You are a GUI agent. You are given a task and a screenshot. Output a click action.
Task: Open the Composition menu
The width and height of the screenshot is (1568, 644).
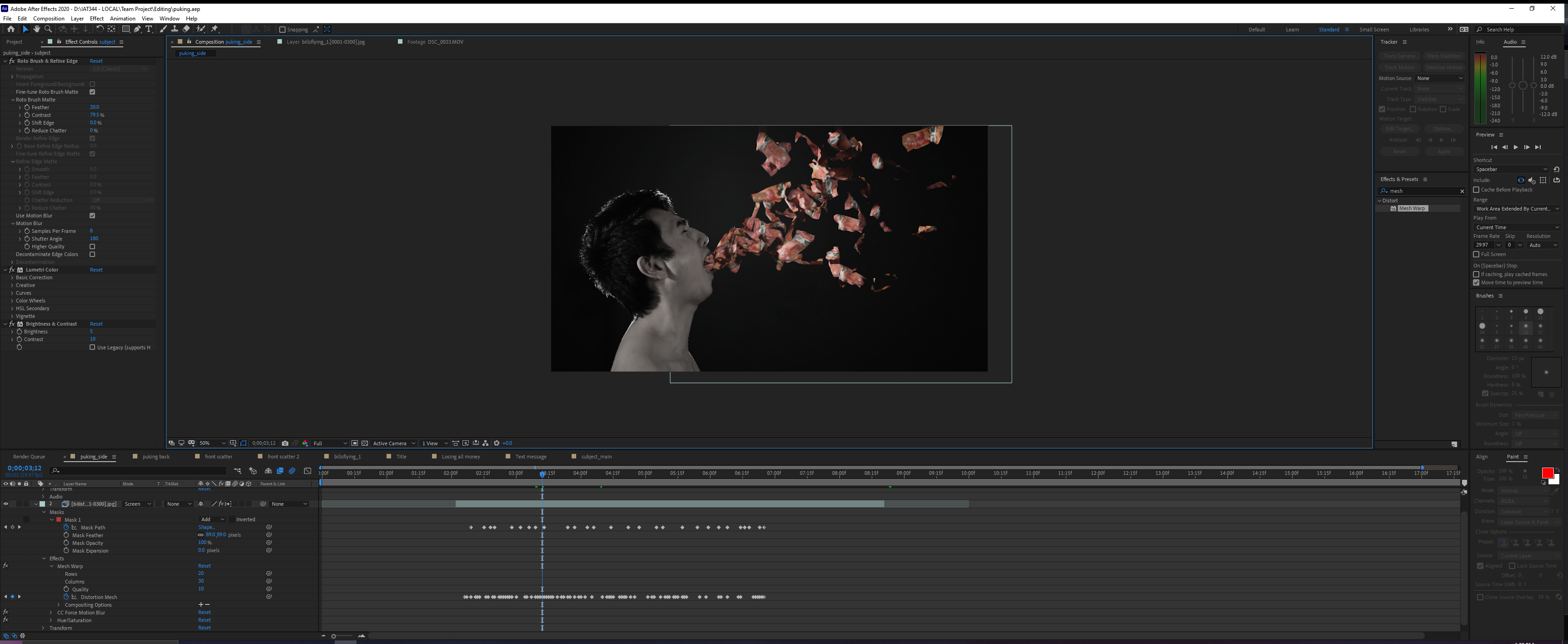[48, 18]
